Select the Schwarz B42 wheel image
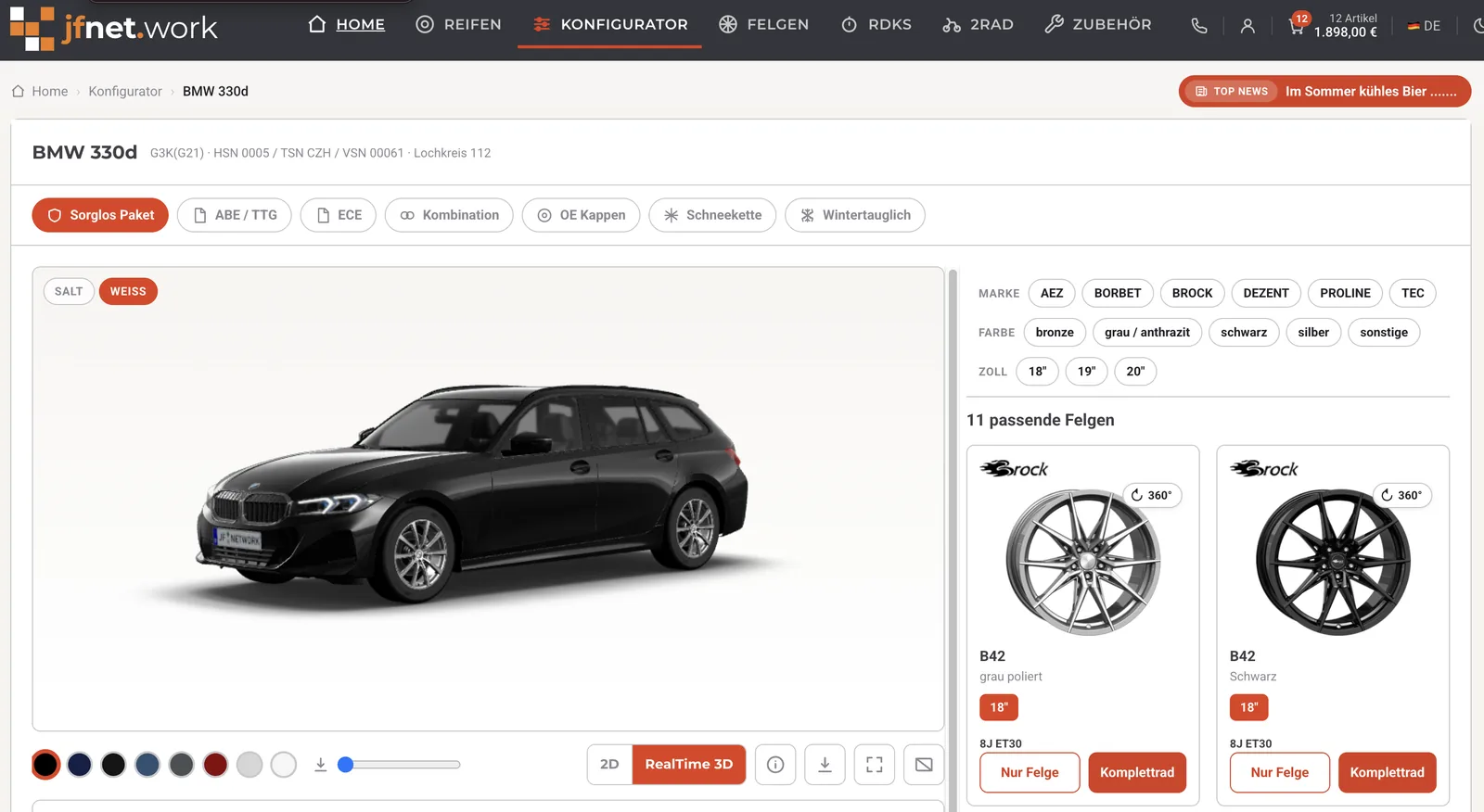The image size is (1484, 812). tap(1333, 562)
